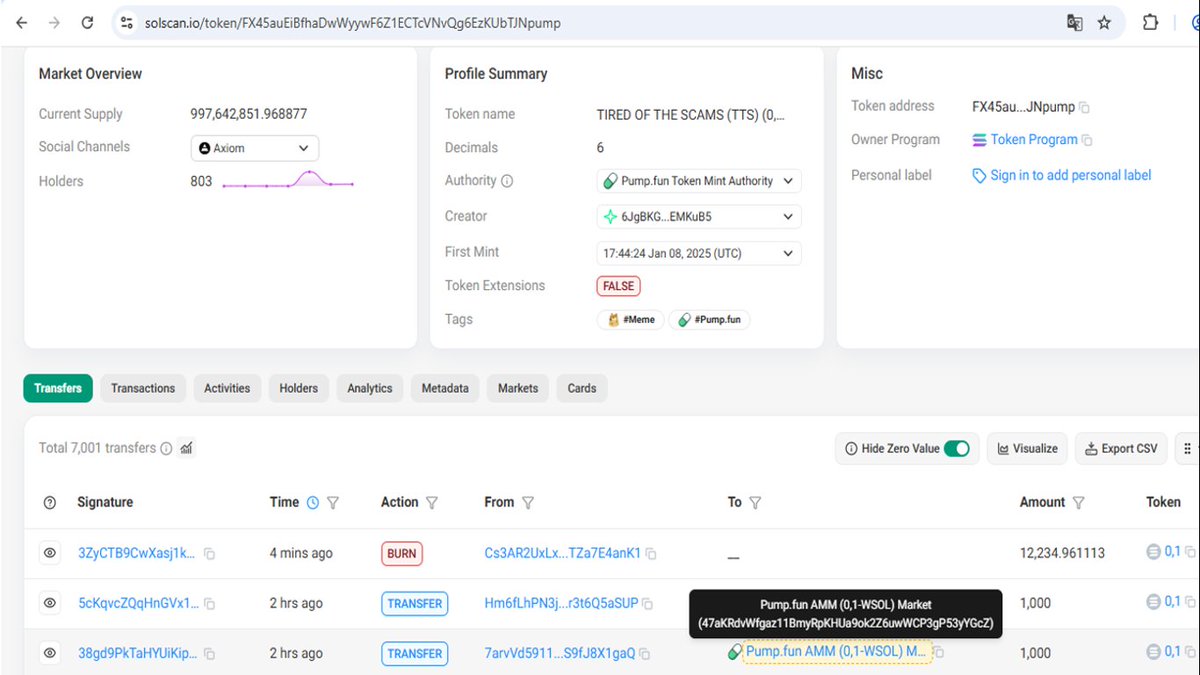View details eye icon for 3ZyCTB9CwXasj1k row
Screen dimensions: 1200x675
pyautogui.click(x=50, y=553)
